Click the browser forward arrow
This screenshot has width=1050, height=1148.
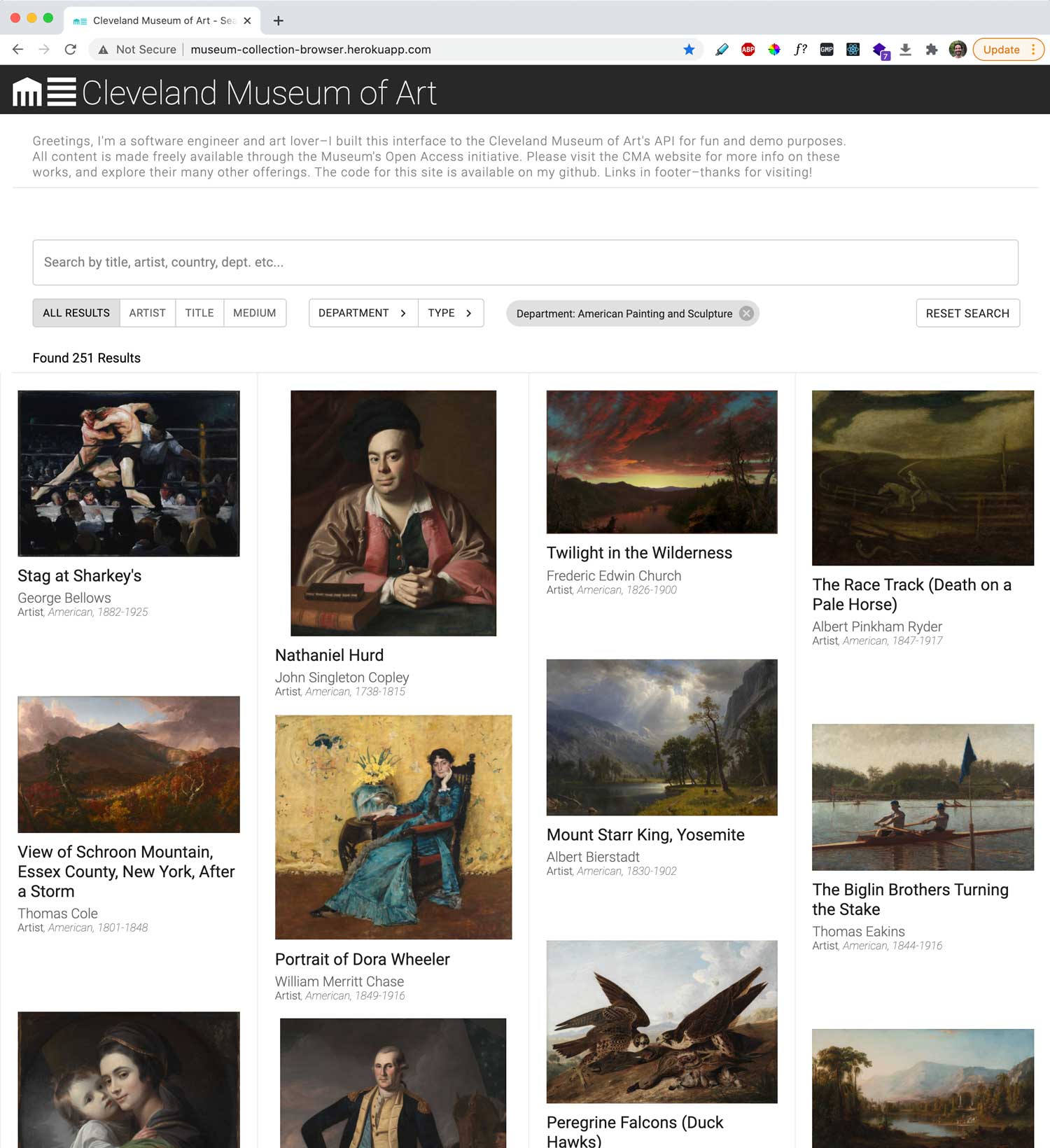(44, 49)
